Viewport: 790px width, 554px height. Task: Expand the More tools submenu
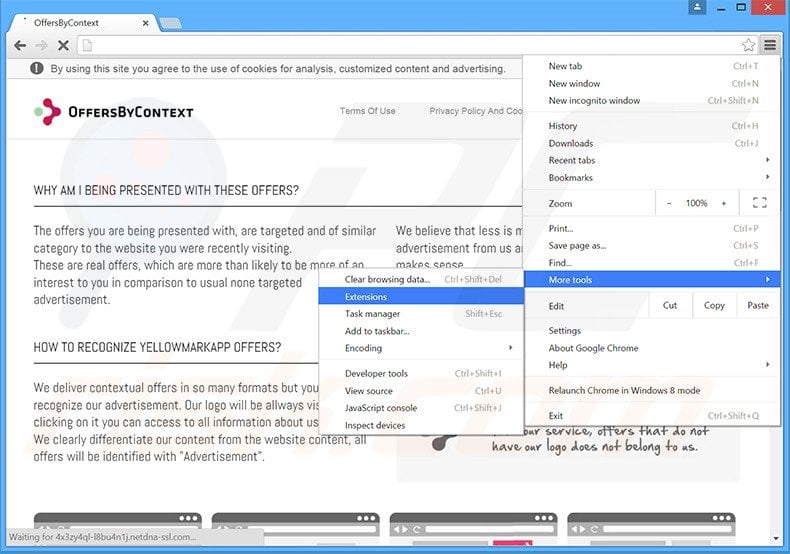tap(652, 280)
